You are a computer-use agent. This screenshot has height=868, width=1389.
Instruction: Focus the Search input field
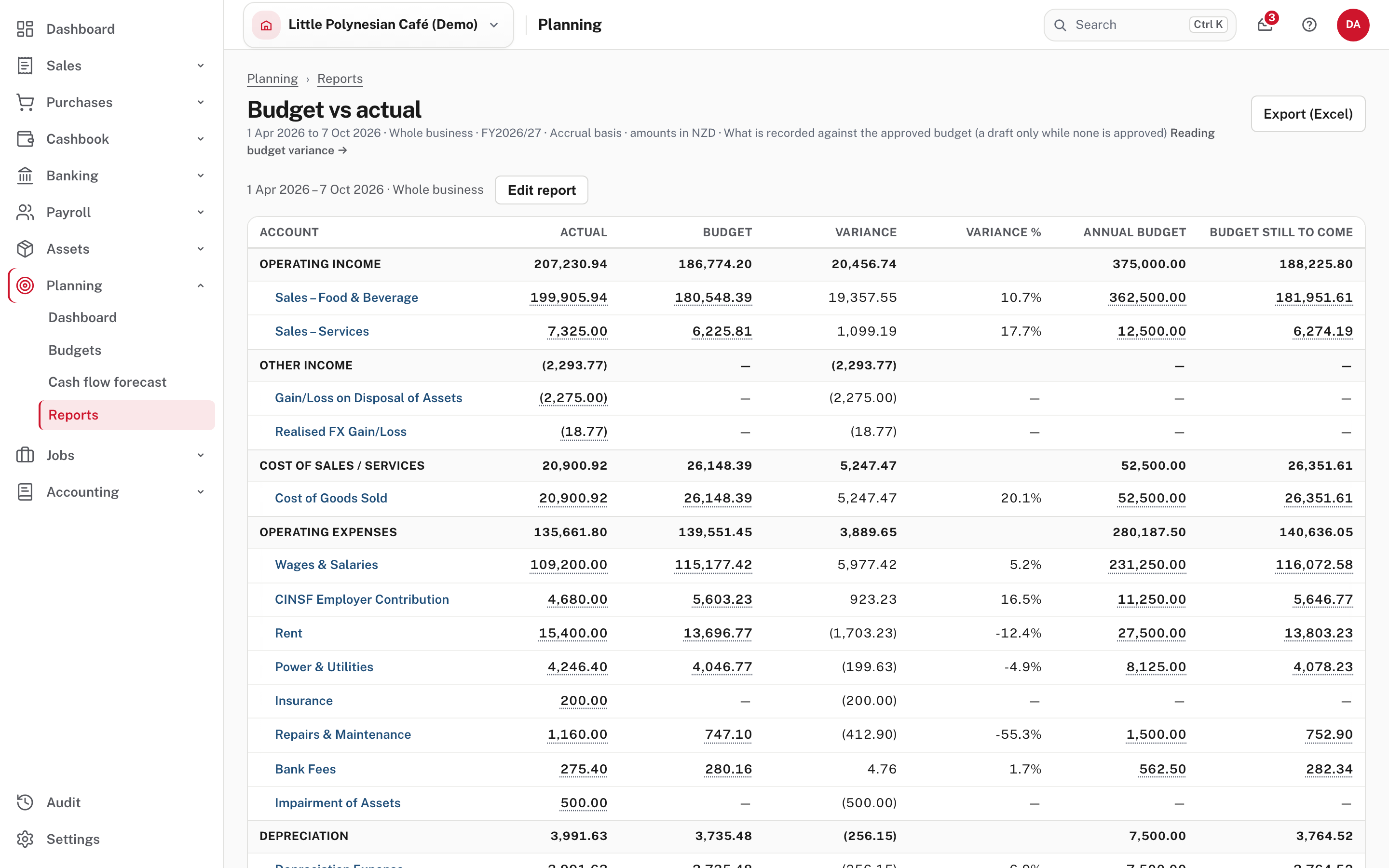(x=1139, y=25)
